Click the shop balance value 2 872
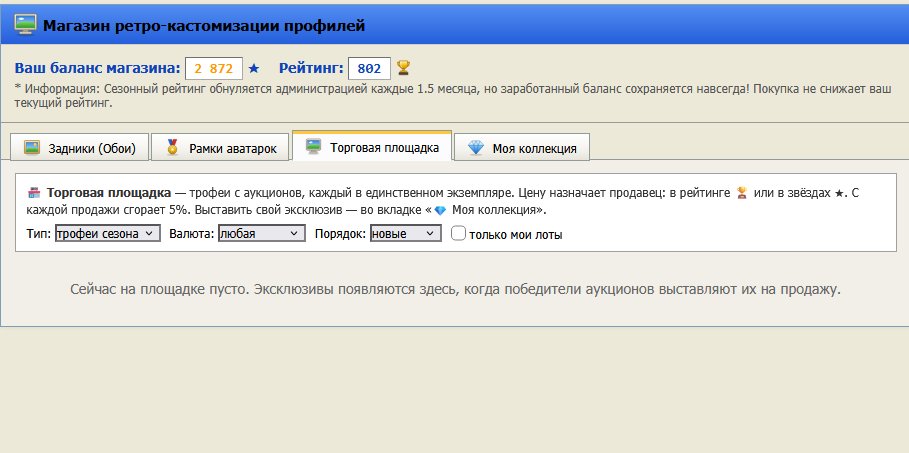This screenshot has width=909, height=453. pos(214,68)
